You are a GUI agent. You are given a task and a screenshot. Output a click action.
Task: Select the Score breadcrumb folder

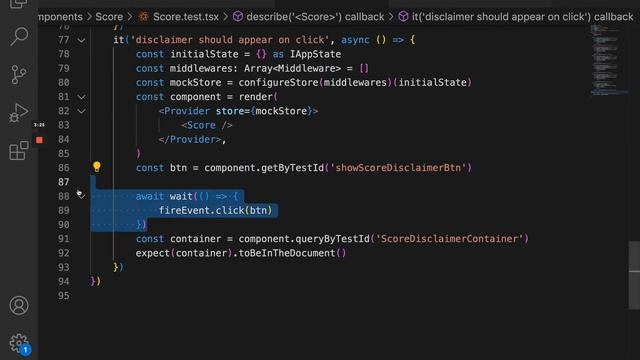pyautogui.click(x=109, y=17)
